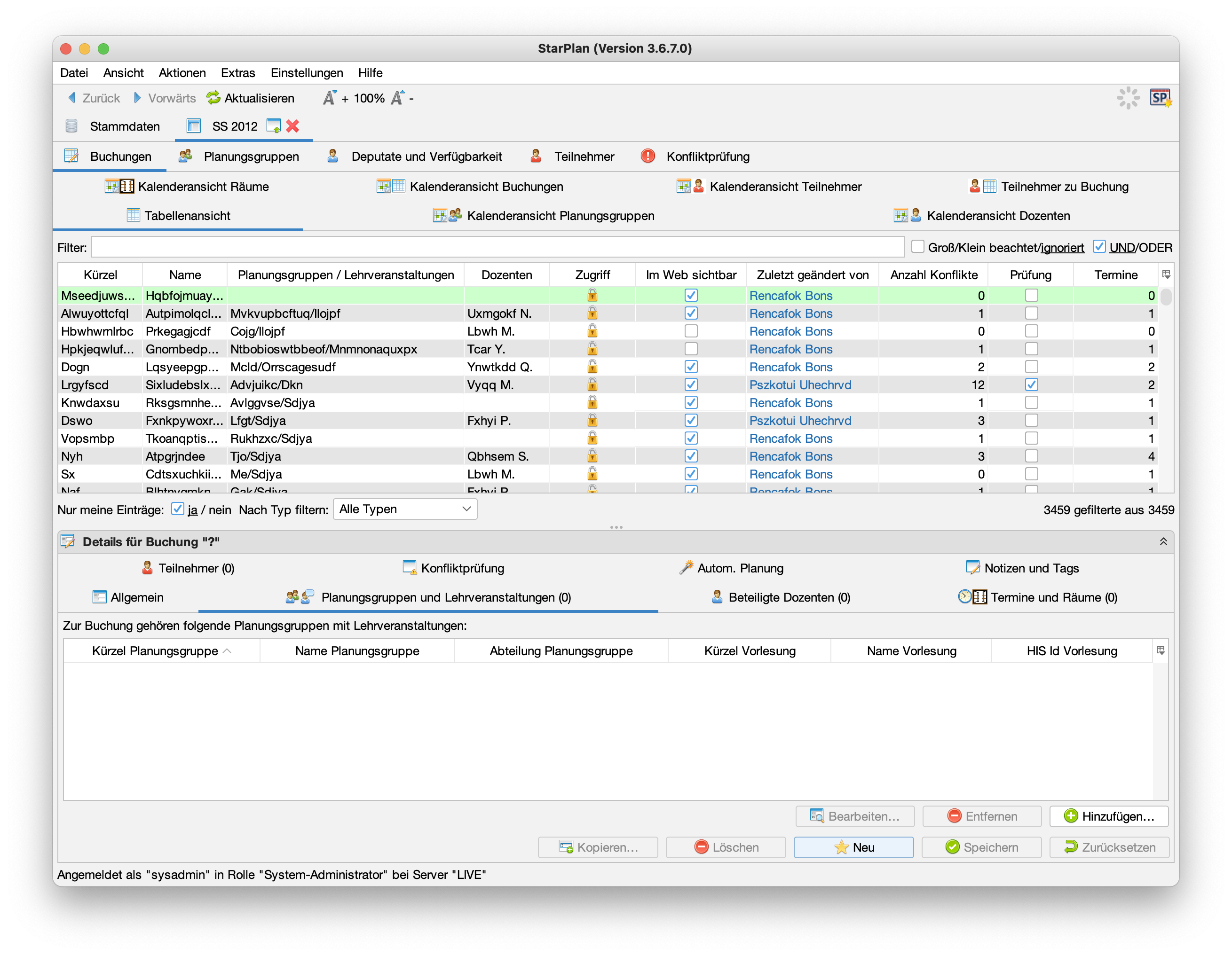Sort by Kürzel Planungsgruppe column arrow
Image resolution: width=1232 pixels, height=956 pixels.
point(227,650)
